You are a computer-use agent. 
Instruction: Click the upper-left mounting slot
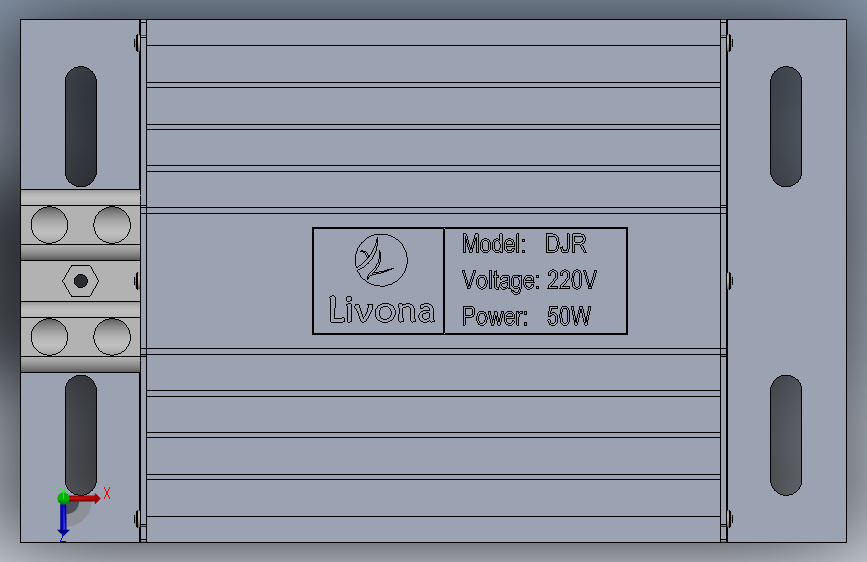81,126
